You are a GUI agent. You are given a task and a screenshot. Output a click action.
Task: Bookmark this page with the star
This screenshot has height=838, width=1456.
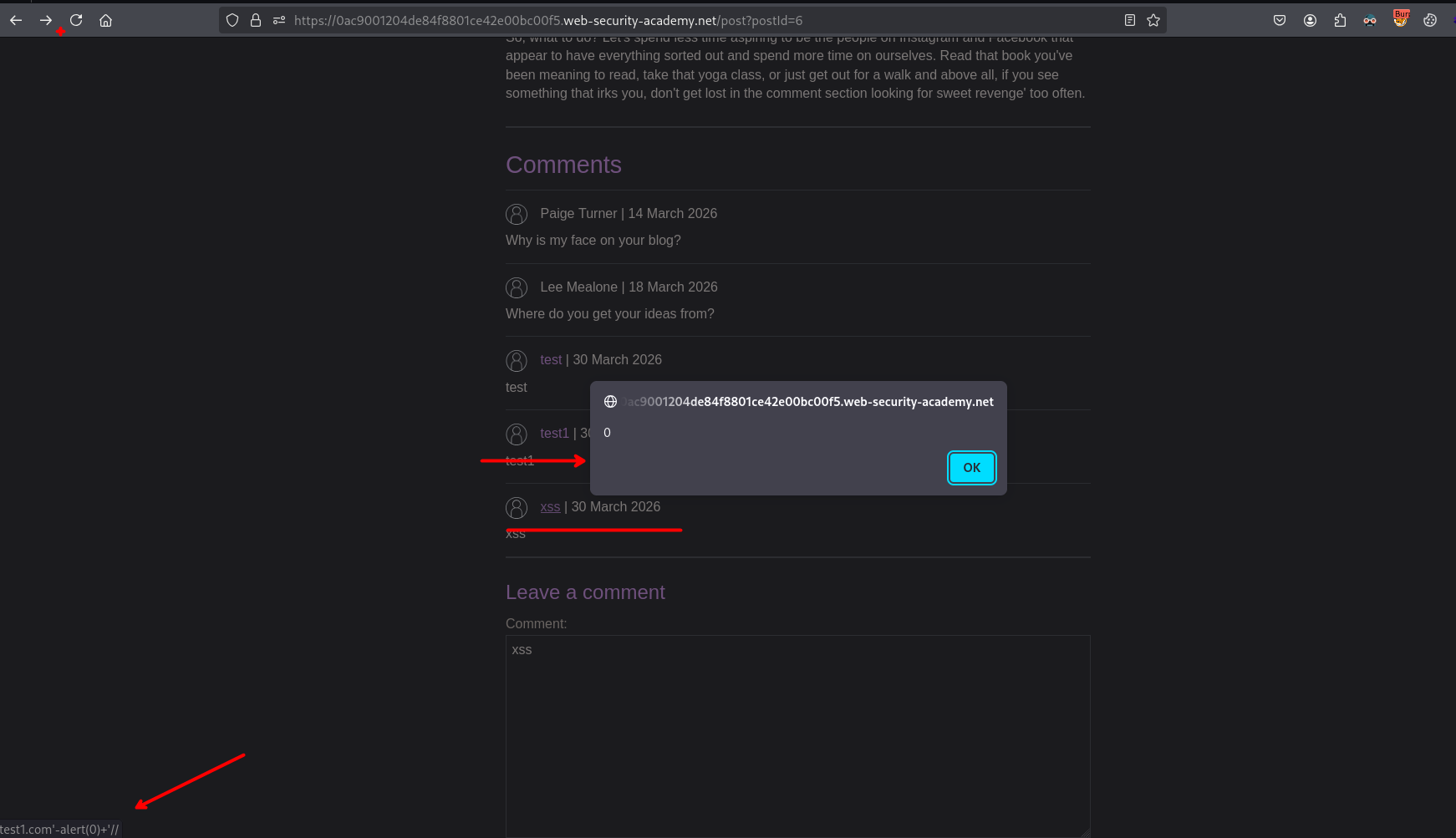(x=1153, y=20)
